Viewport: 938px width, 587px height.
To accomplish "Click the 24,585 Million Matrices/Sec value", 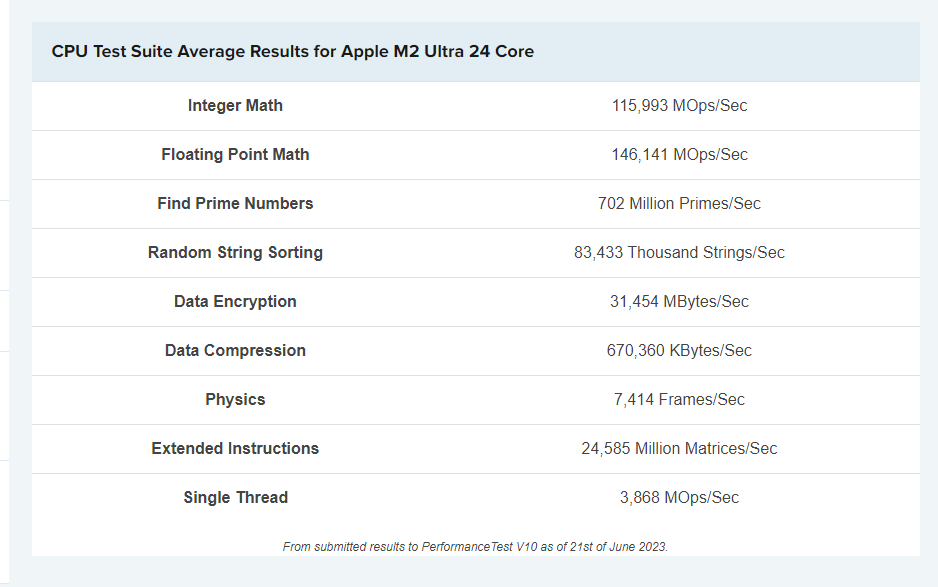I will (679, 449).
